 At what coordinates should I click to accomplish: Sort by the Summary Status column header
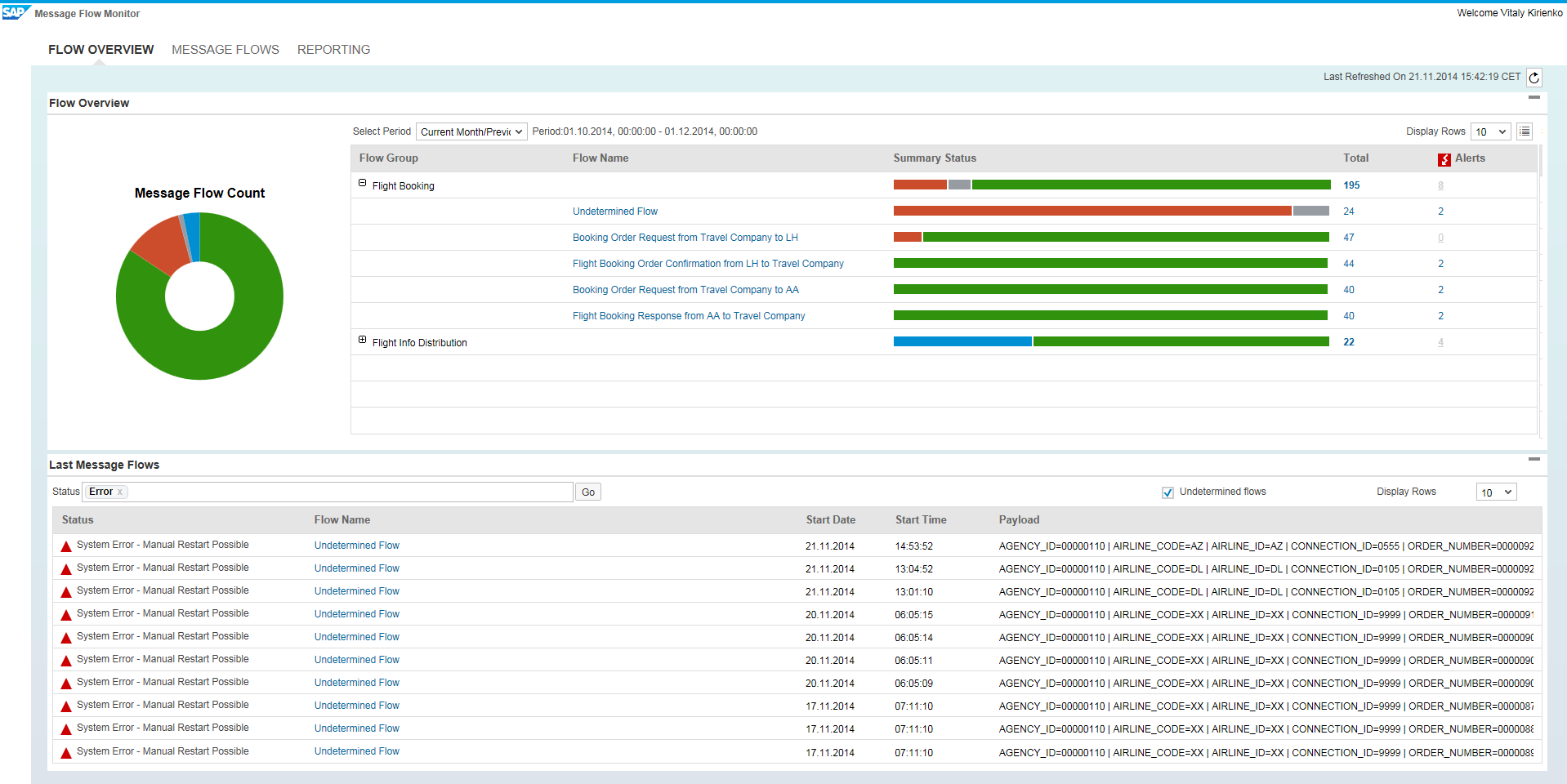(x=935, y=158)
